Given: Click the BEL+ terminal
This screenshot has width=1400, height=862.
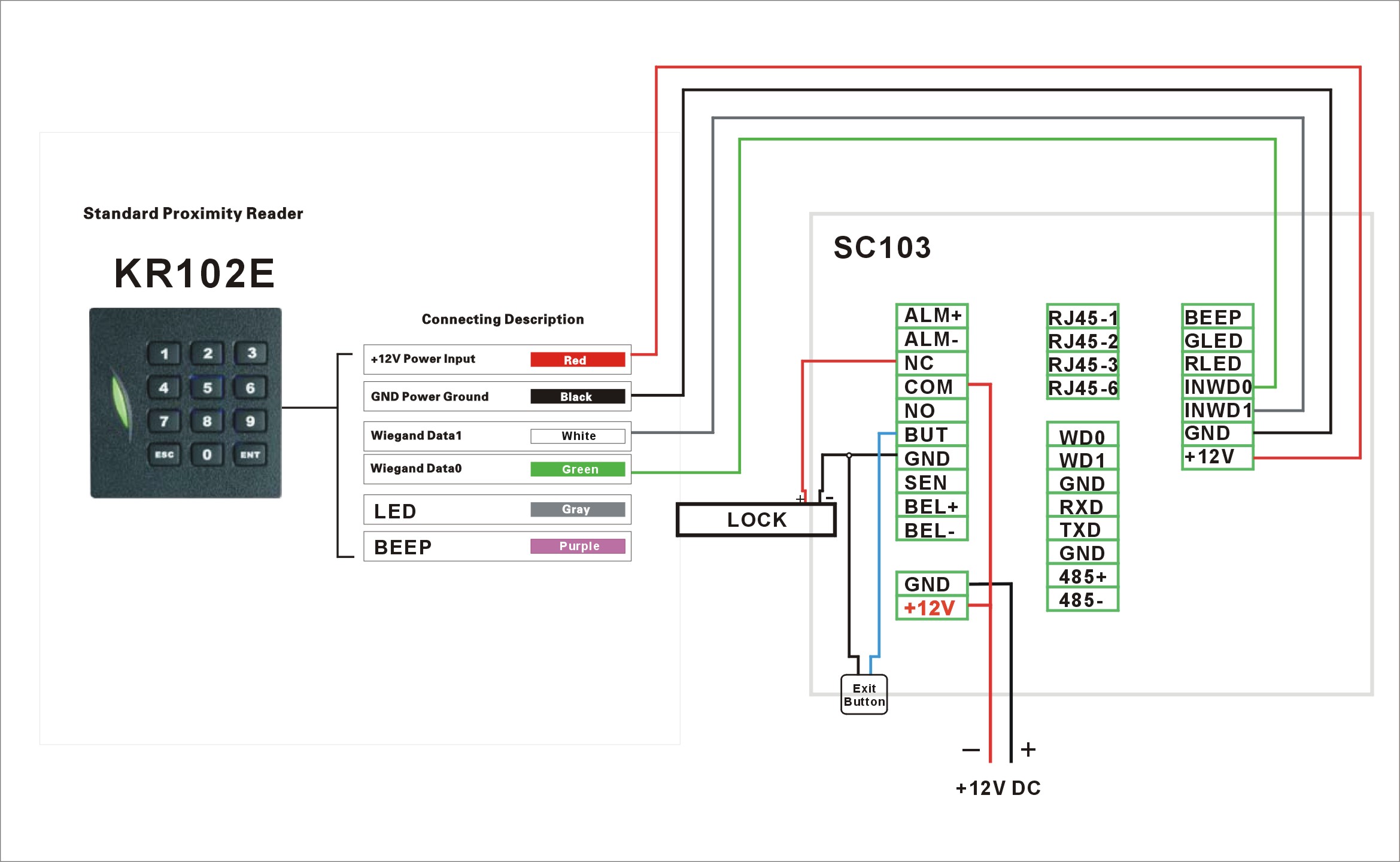Looking at the screenshot, I should click(932, 506).
